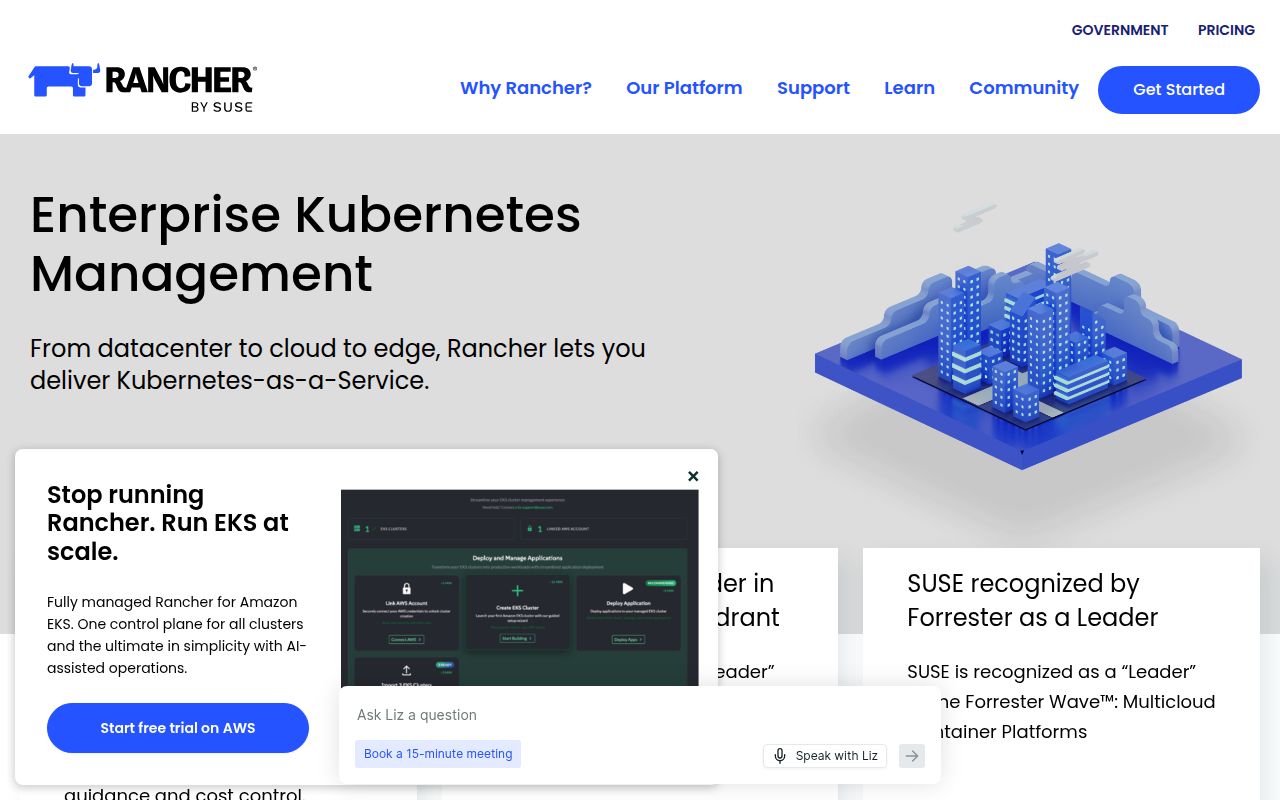
Task: Open the Our Platform menu
Action: (684, 88)
